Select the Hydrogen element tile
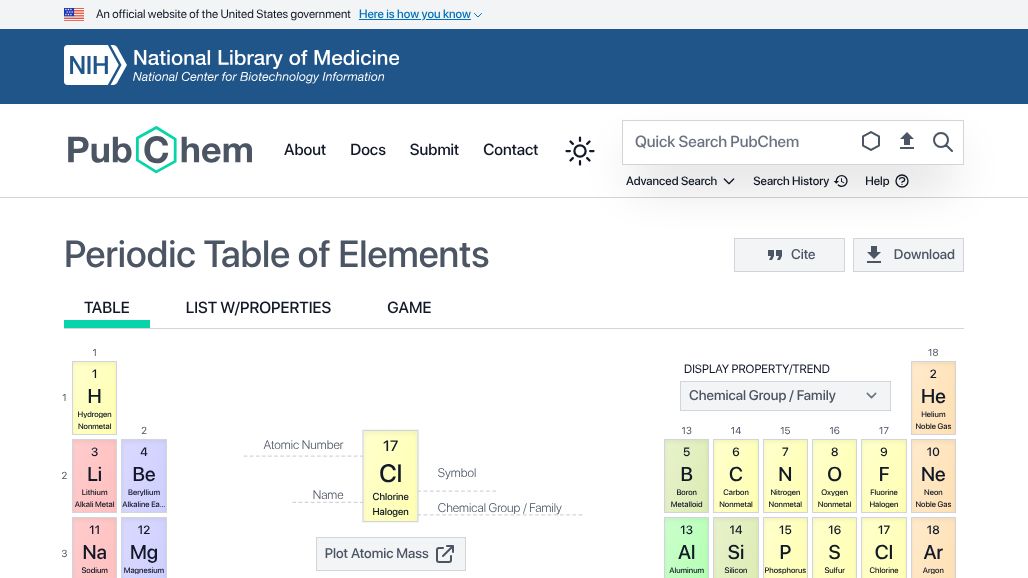 pyautogui.click(x=94, y=397)
